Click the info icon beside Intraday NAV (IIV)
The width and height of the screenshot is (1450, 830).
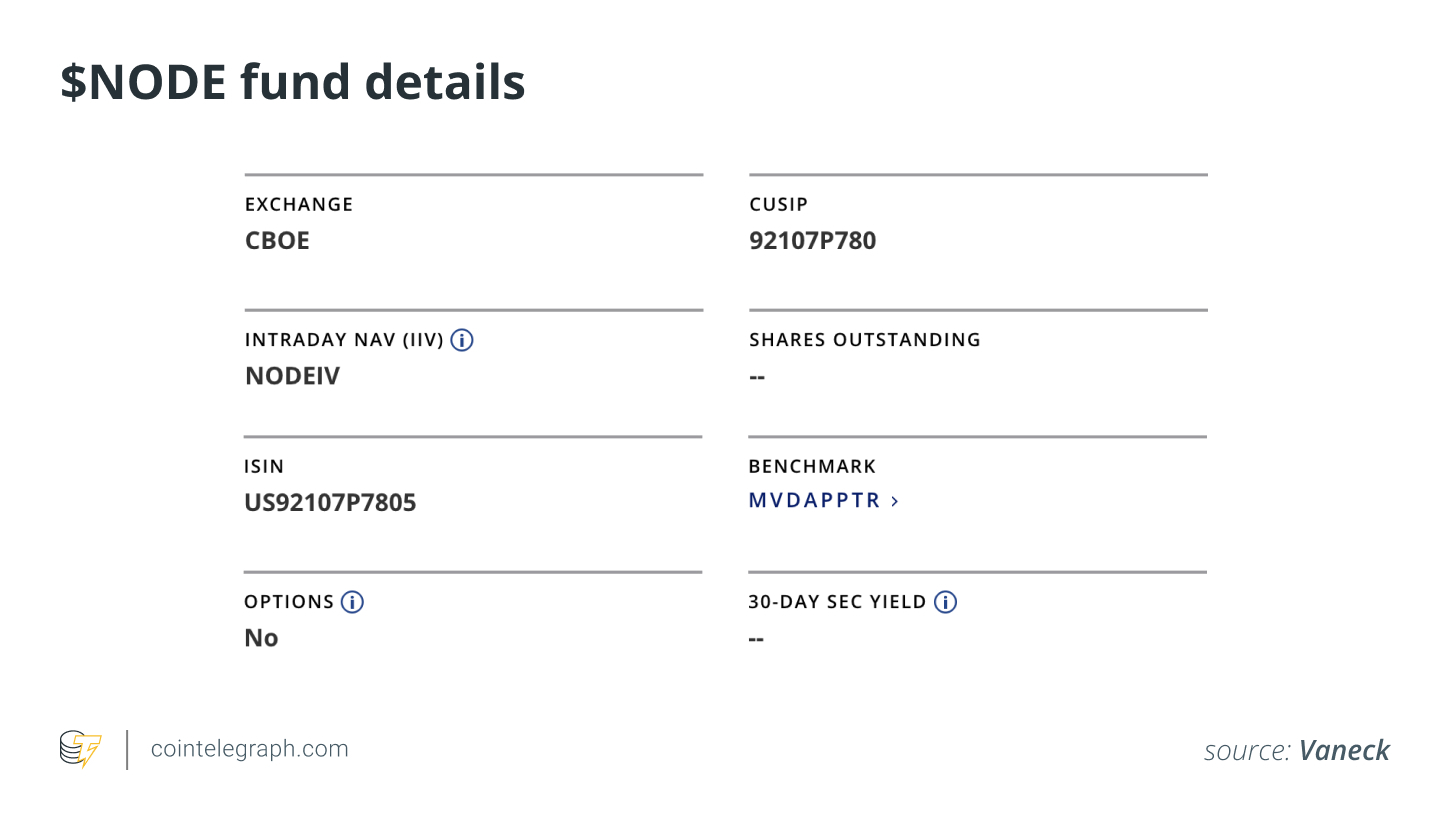(x=462, y=340)
